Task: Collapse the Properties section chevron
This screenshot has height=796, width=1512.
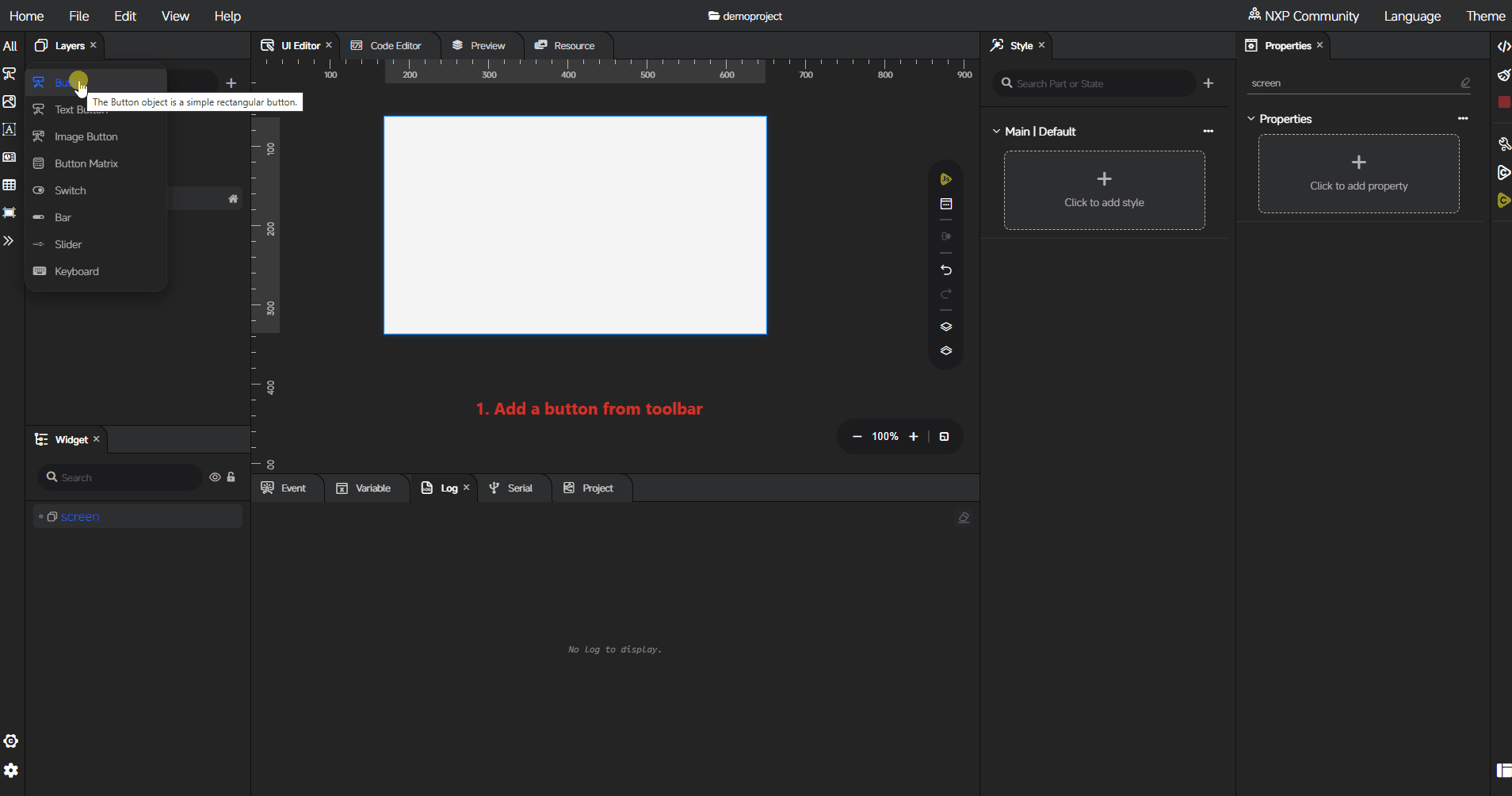Action: click(1251, 119)
